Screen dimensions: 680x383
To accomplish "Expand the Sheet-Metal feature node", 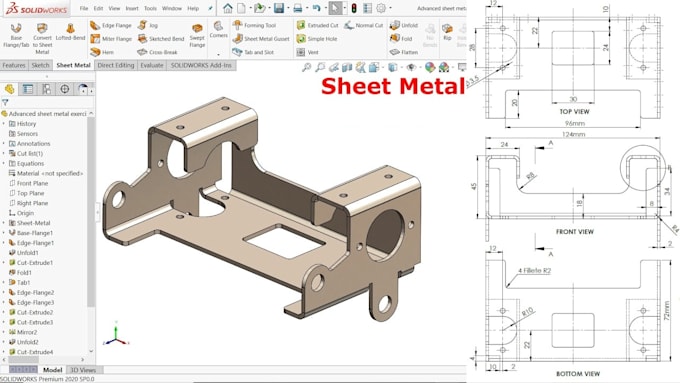I will [4, 223].
